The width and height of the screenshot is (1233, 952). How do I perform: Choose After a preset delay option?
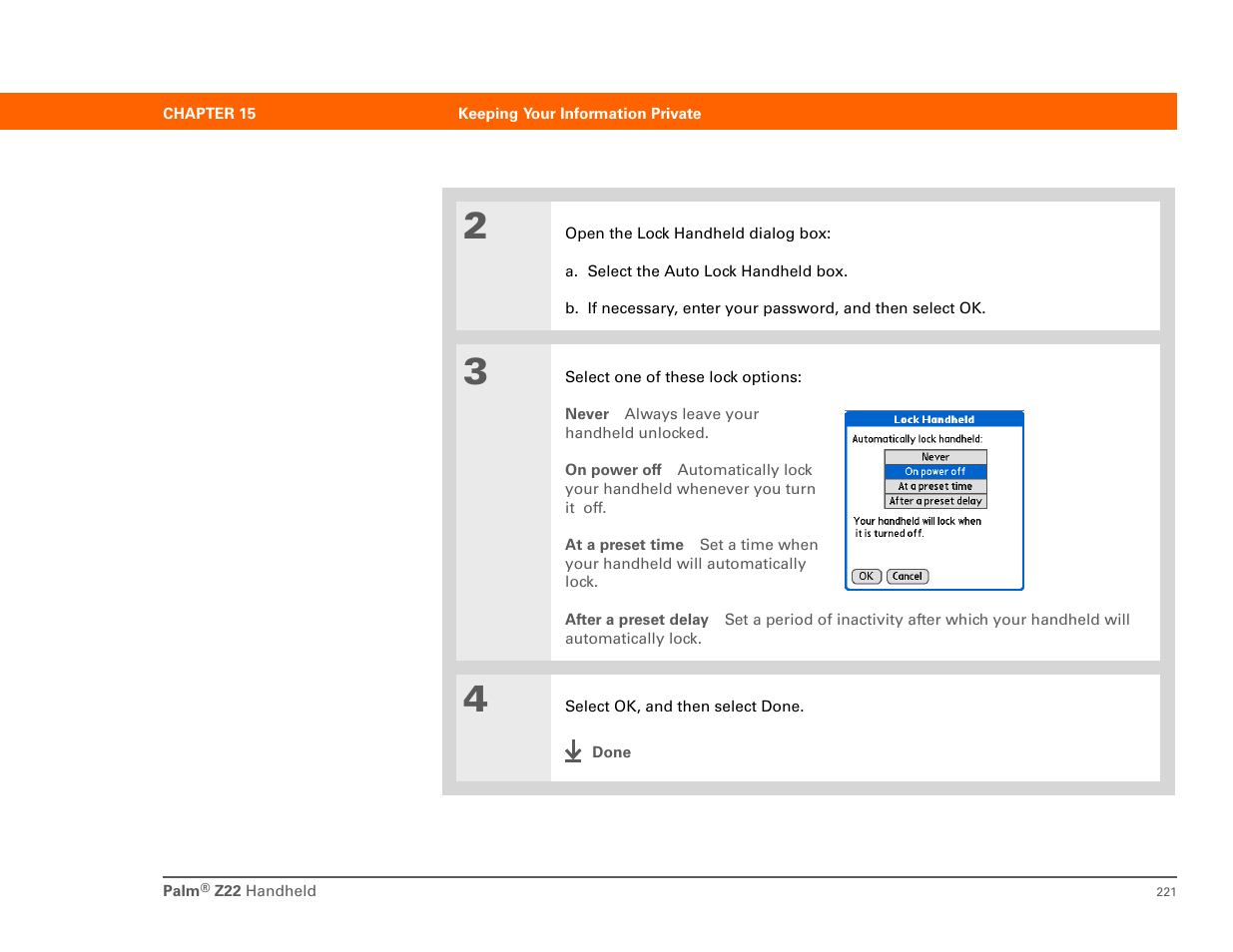[935, 502]
